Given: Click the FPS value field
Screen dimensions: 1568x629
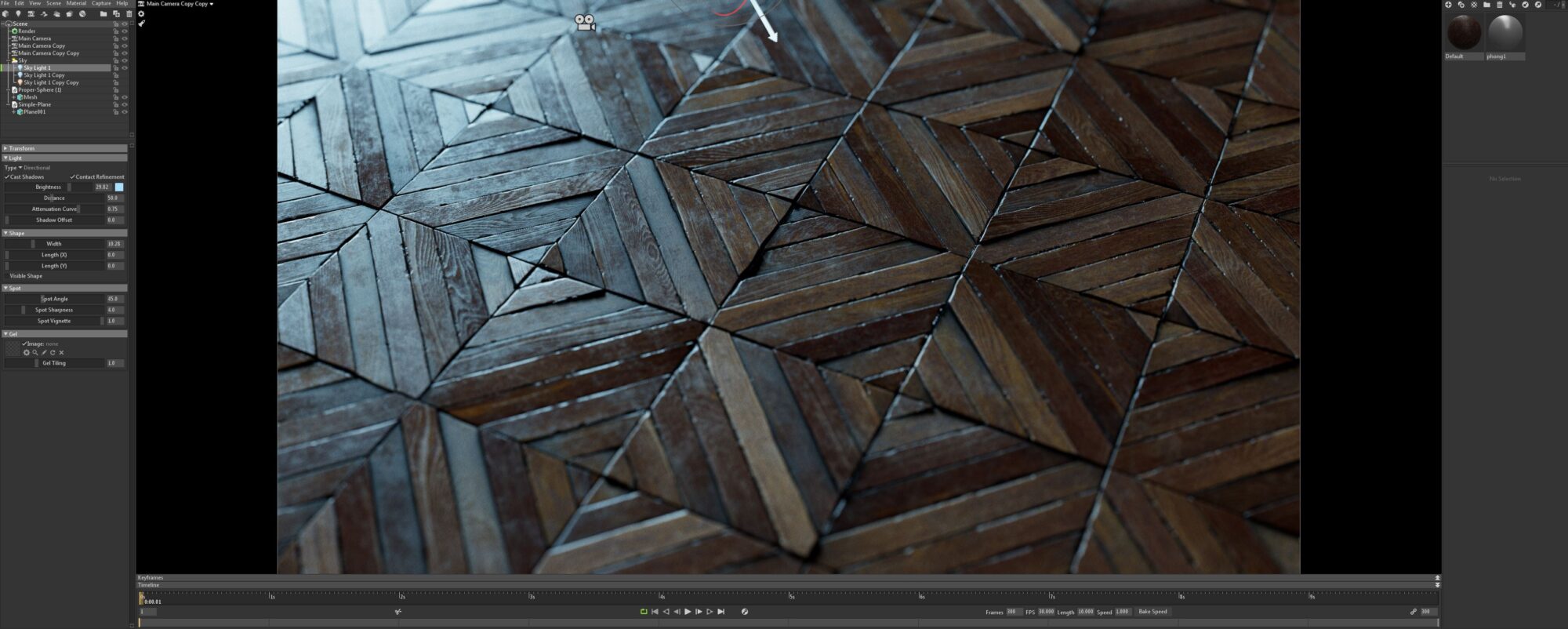Looking at the screenshot, I should [x=1046, y=612].
